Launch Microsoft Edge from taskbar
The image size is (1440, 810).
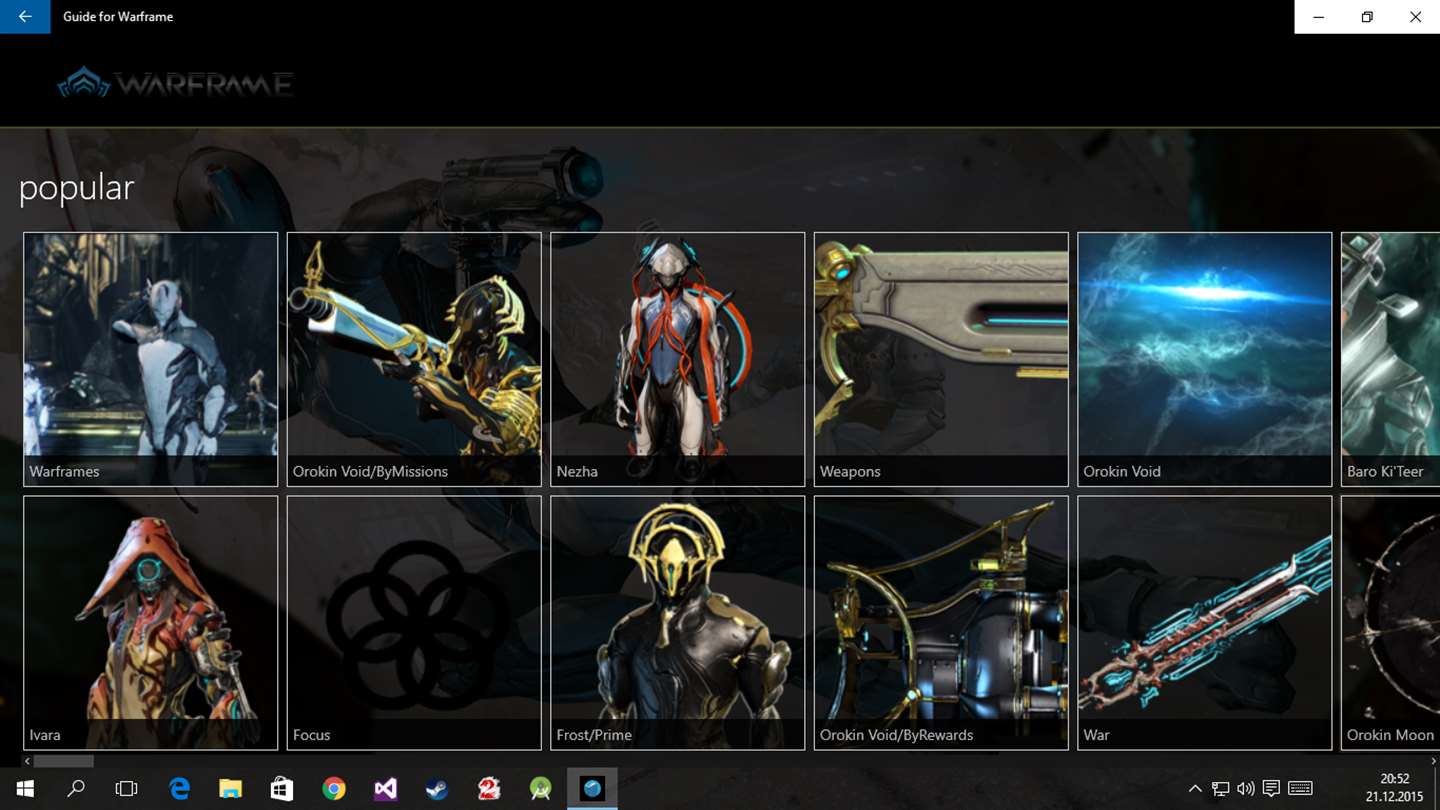pyautogui.click(x=179, y=789)
